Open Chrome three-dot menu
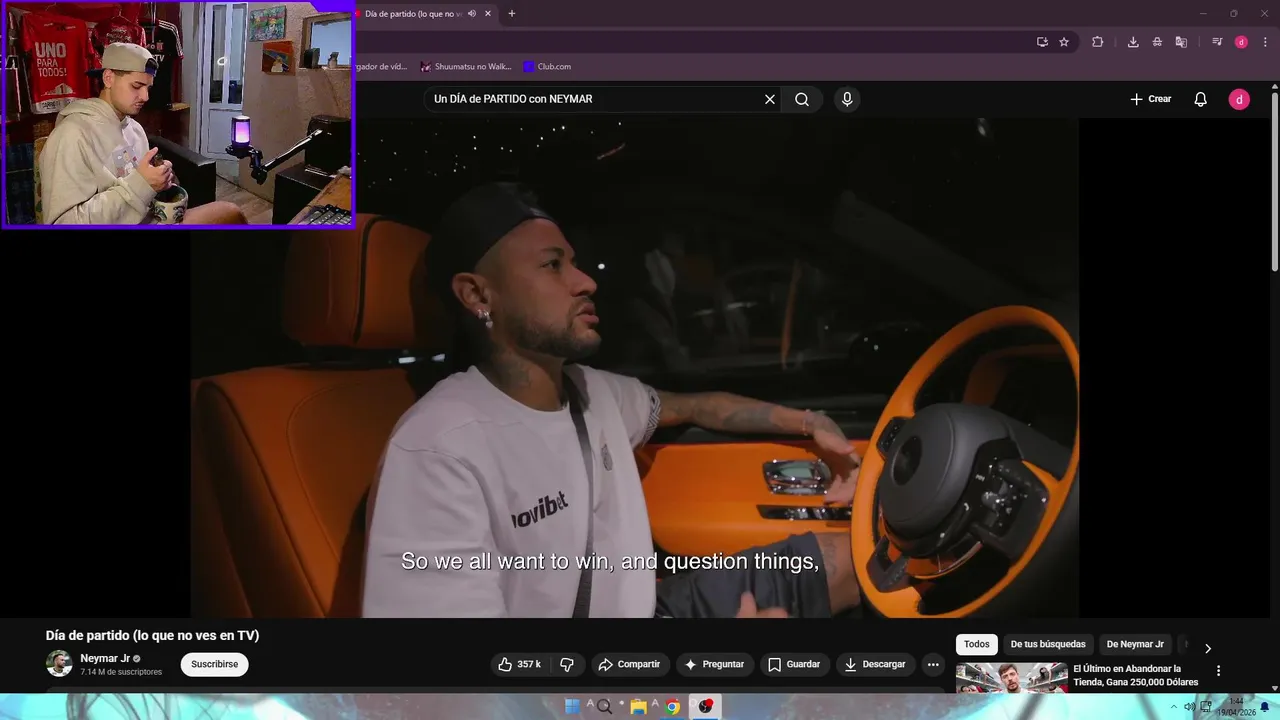Viewport: 1280px width, 720px height. (x=1265, y=42)
